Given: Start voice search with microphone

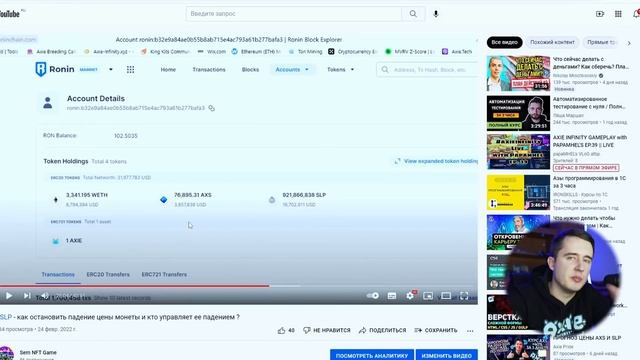Looking at the screenshot, I should pos(436,13).
